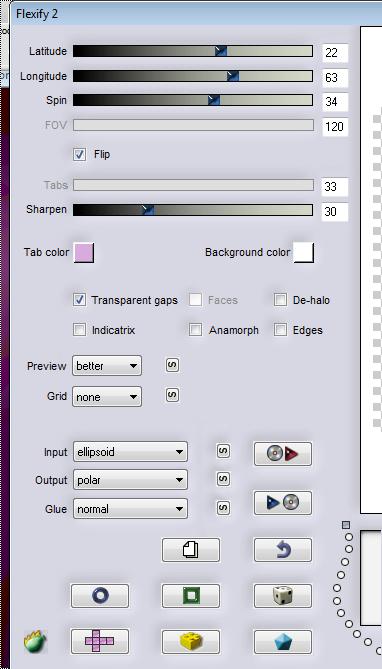Click the blue ring icon button
This screenshot has height=669, width=382.
(x=100, y=596)
